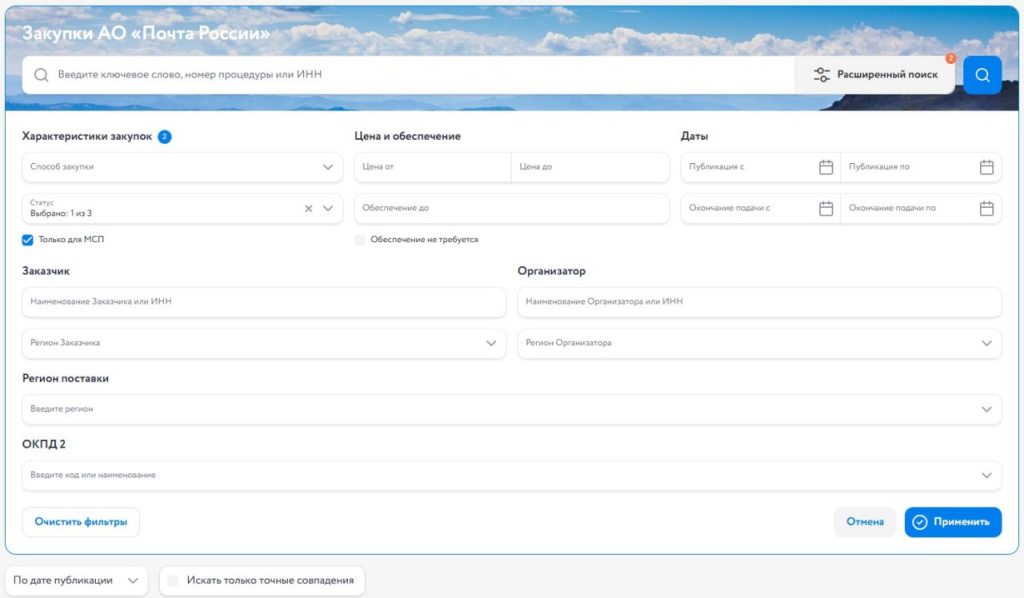This screenshot has width=1024, height=598.
Task: Open the Публикация с calendar icon
Action: tap(825, 167)
